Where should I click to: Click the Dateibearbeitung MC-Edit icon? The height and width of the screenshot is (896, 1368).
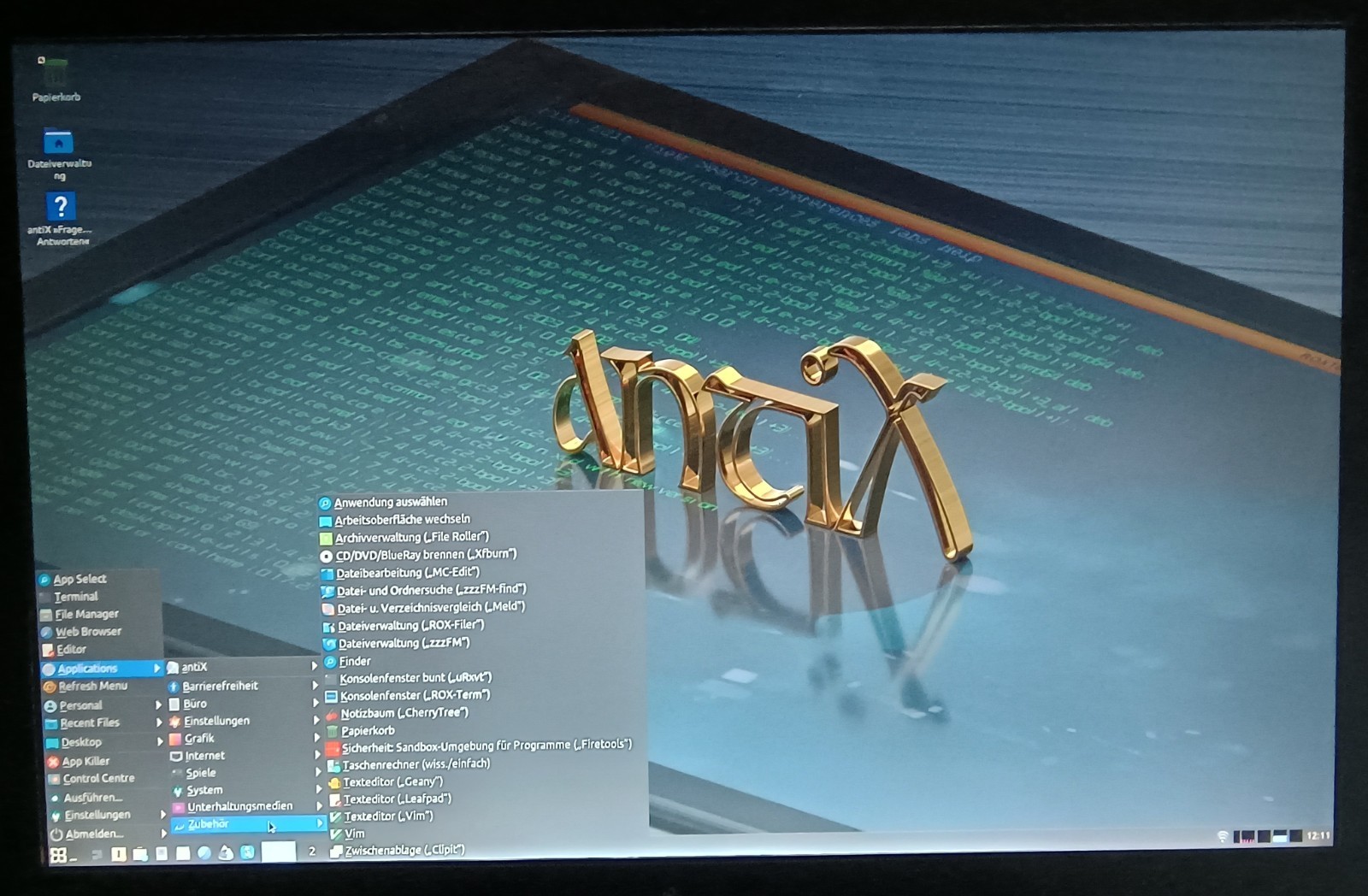pyautogui.click(x=327, y=574)
